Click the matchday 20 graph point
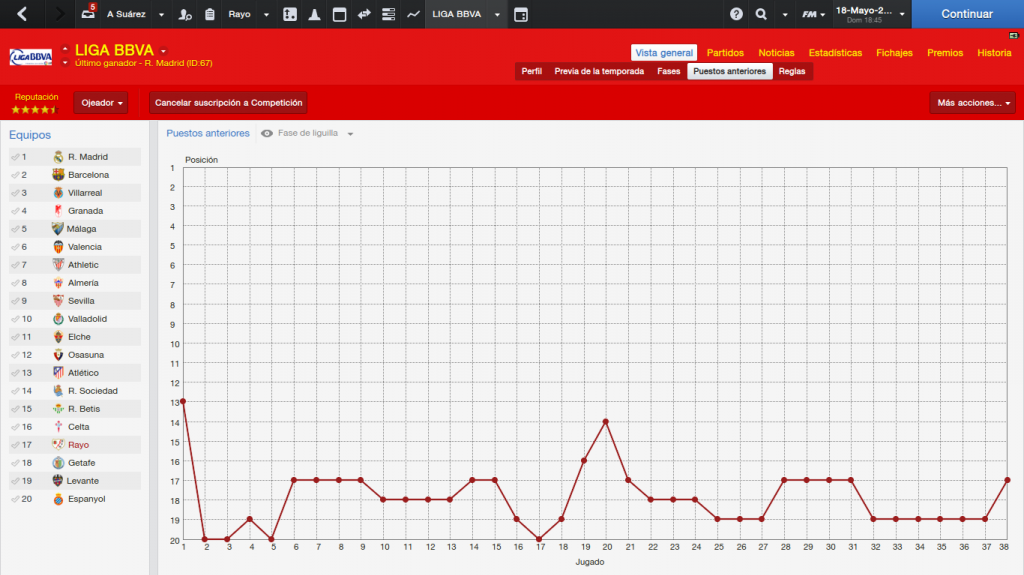The width and height of the screenshot is (1024, 575). [606, 421]
